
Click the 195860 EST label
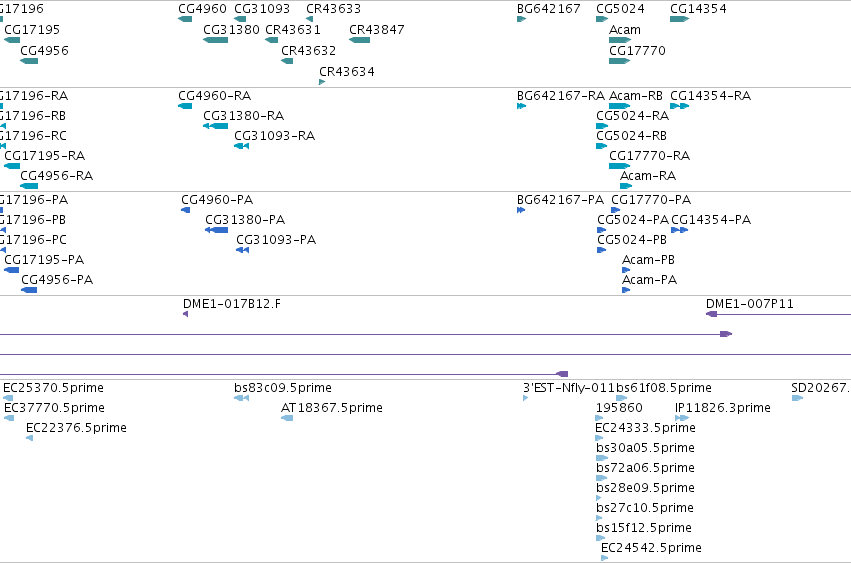(619, 408)
